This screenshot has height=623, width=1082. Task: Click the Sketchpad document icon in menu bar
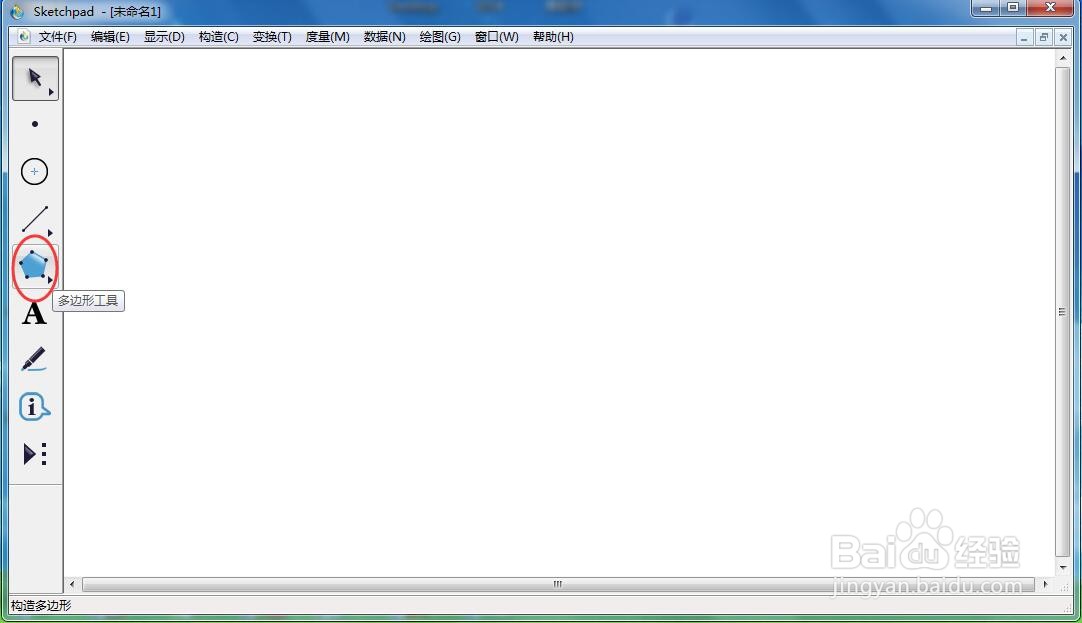coord(23,37)
